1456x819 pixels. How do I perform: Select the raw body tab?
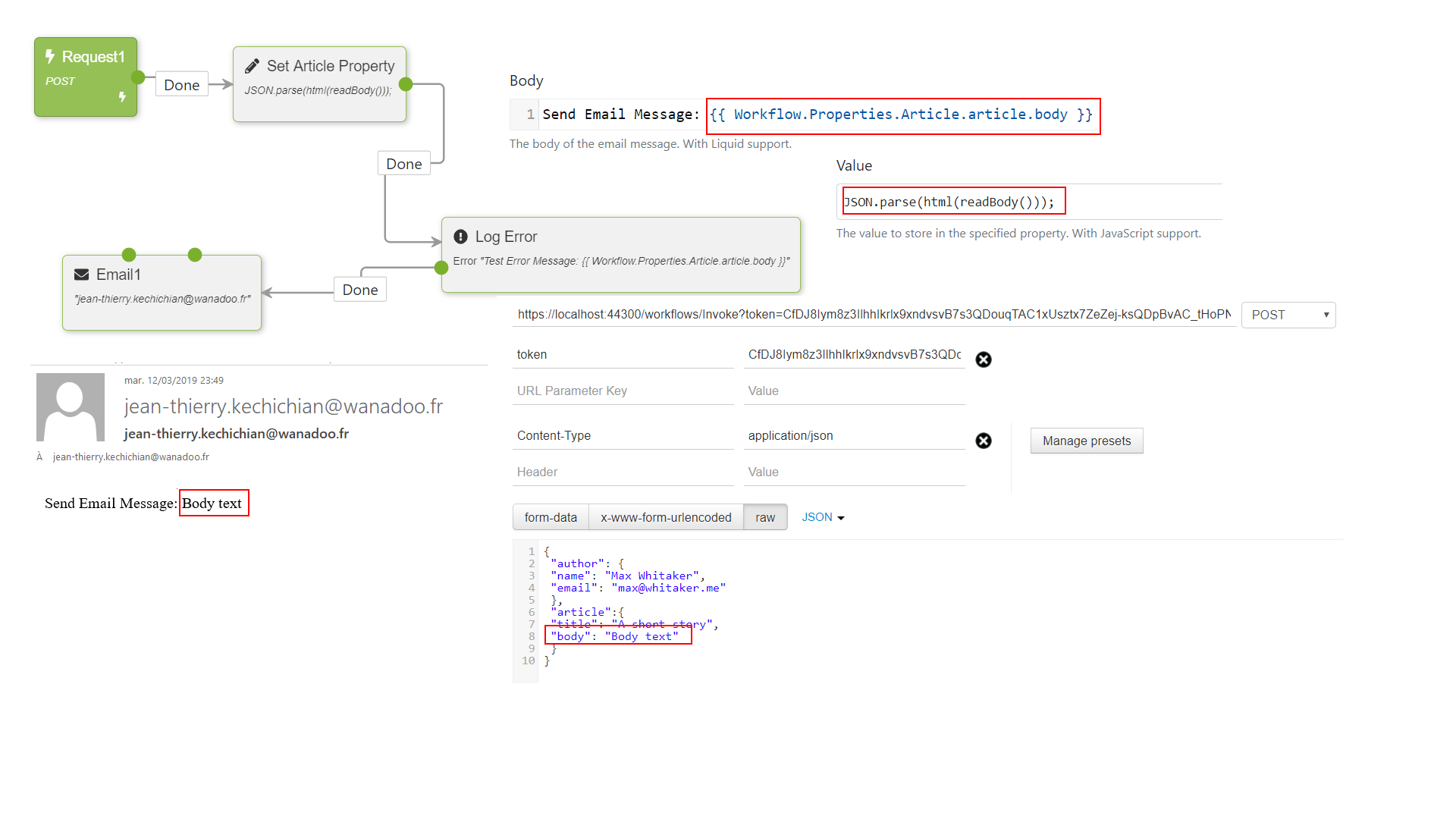[765, 517]
